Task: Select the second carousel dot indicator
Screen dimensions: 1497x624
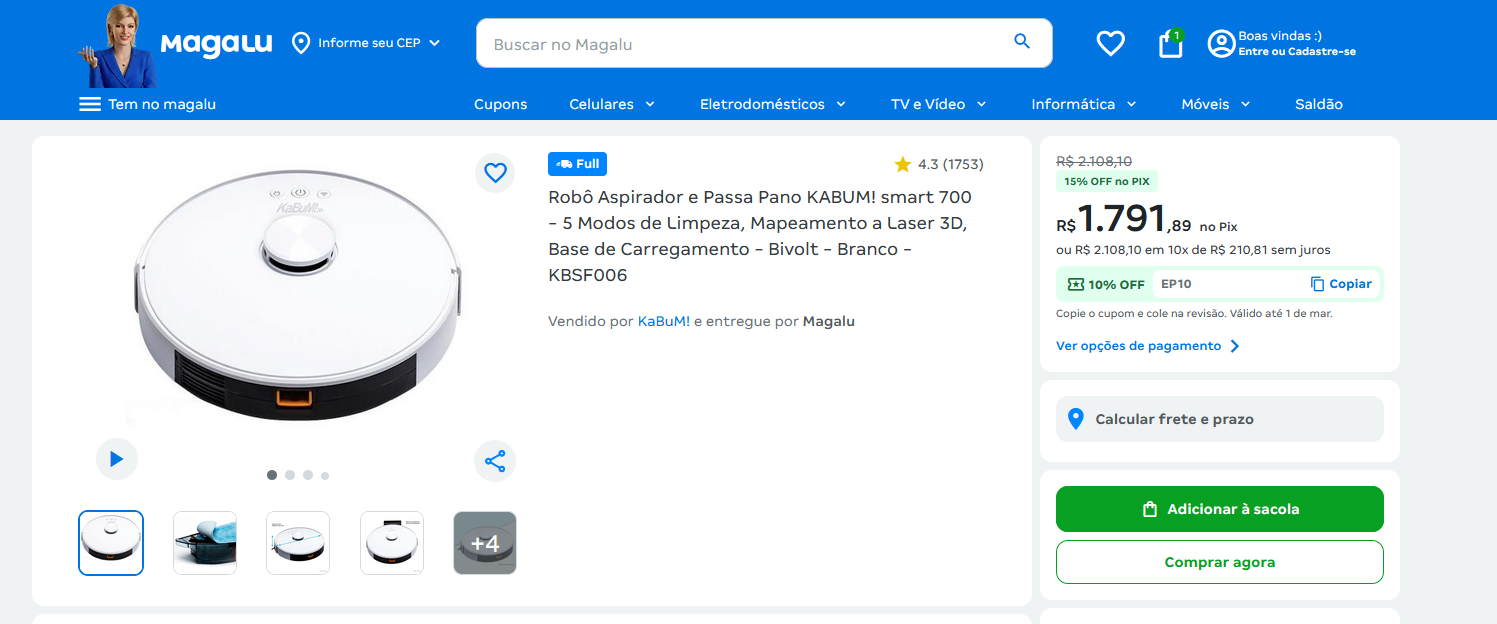Action: coord(290,475)
